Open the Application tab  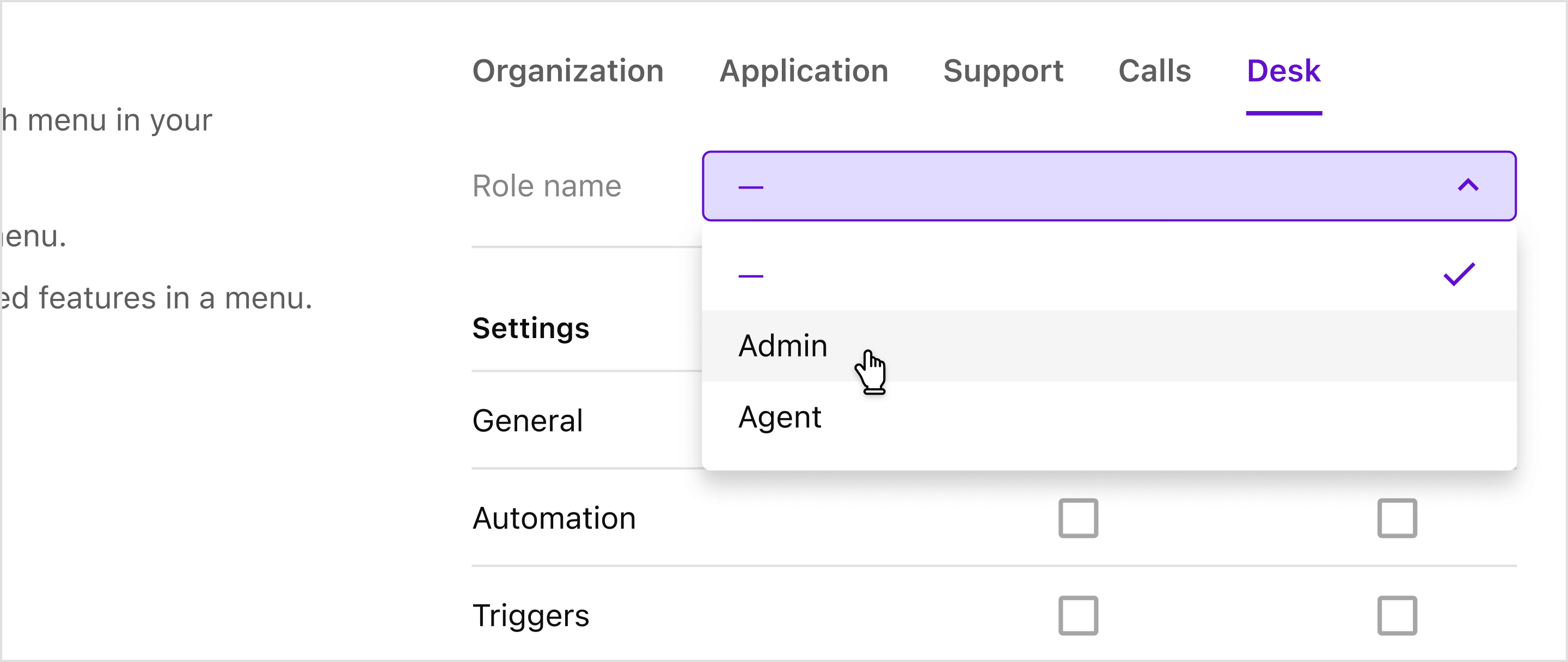click(804, 71)
